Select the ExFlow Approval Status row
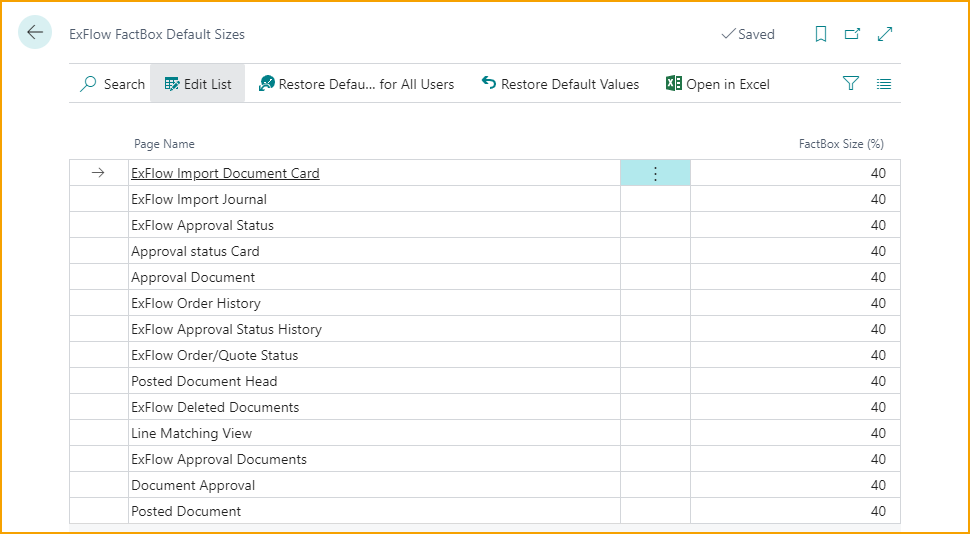Viewport: 970px width, 534px height. (x=484, y=225)
